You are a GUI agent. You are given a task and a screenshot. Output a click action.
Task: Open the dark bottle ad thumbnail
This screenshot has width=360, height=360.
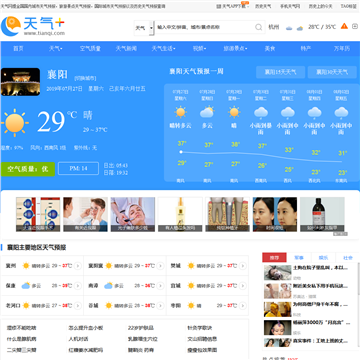pyautogui.click(x=322, y=214)
